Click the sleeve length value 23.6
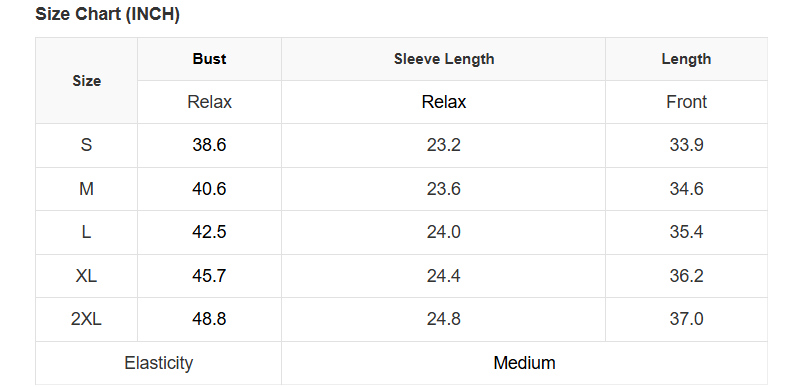The width and height of the screenshot is (801, 387). click(x=443, y=189)
